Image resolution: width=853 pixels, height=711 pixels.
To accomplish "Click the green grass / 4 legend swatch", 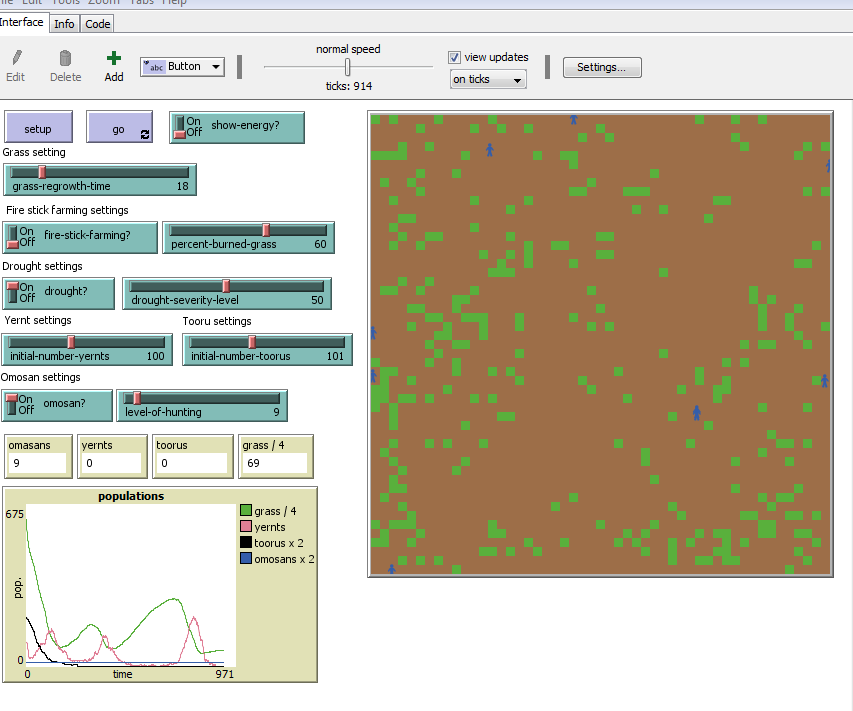I will pyautogui.click(x=246, y=510).
